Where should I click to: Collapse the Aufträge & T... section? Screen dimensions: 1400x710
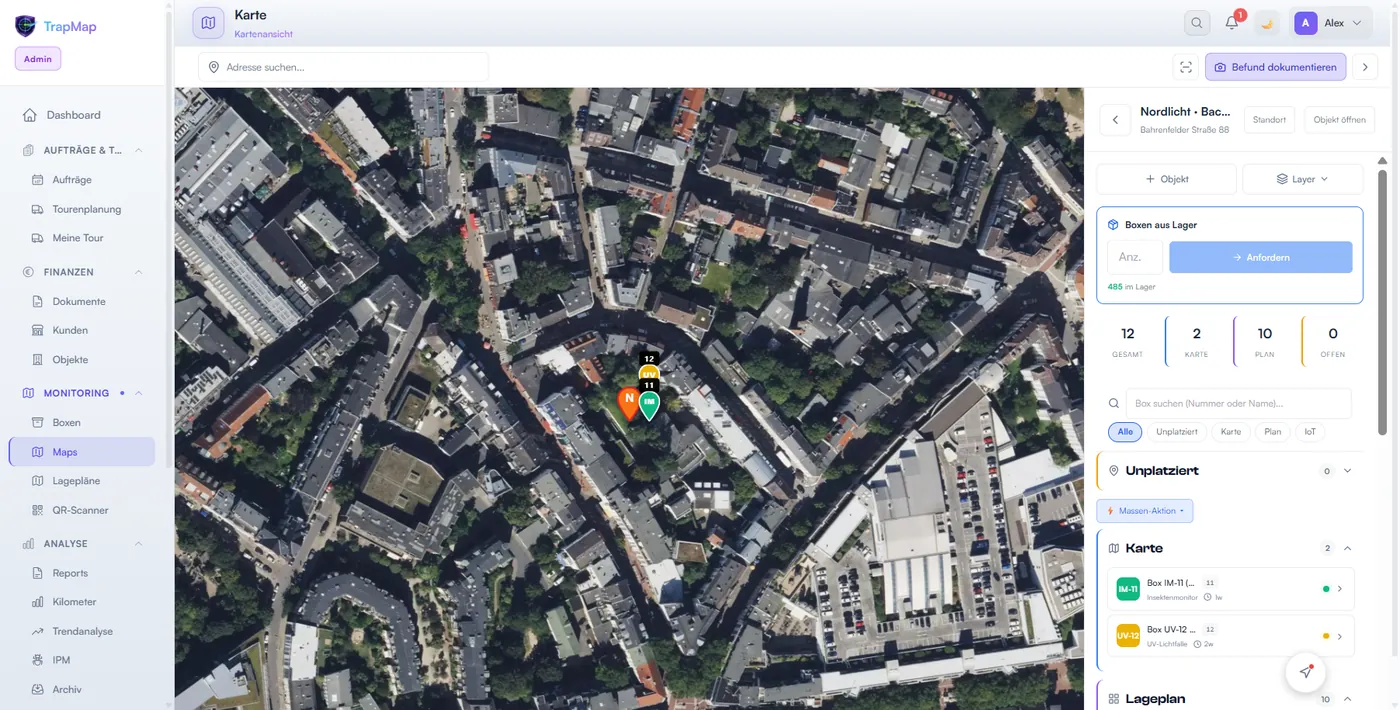pyautogui.click(x=139, y=150)
